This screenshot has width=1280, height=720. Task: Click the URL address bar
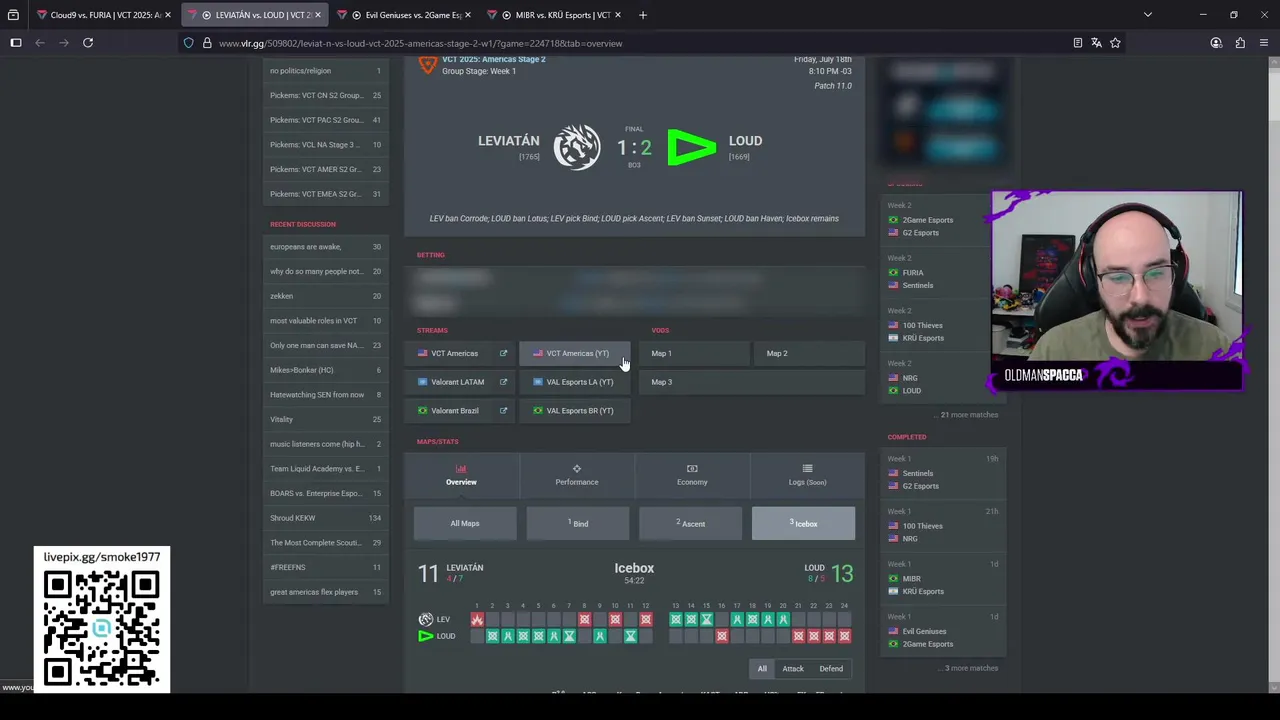[x=640, y=43]
